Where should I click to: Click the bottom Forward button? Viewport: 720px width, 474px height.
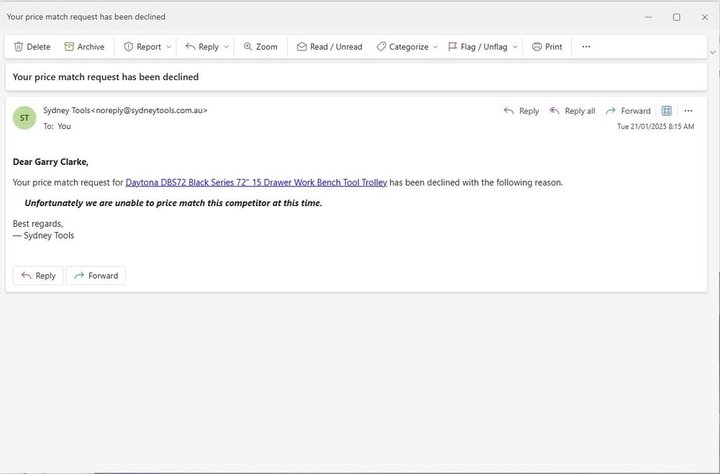pyautogui.click(x=96, y=276)
